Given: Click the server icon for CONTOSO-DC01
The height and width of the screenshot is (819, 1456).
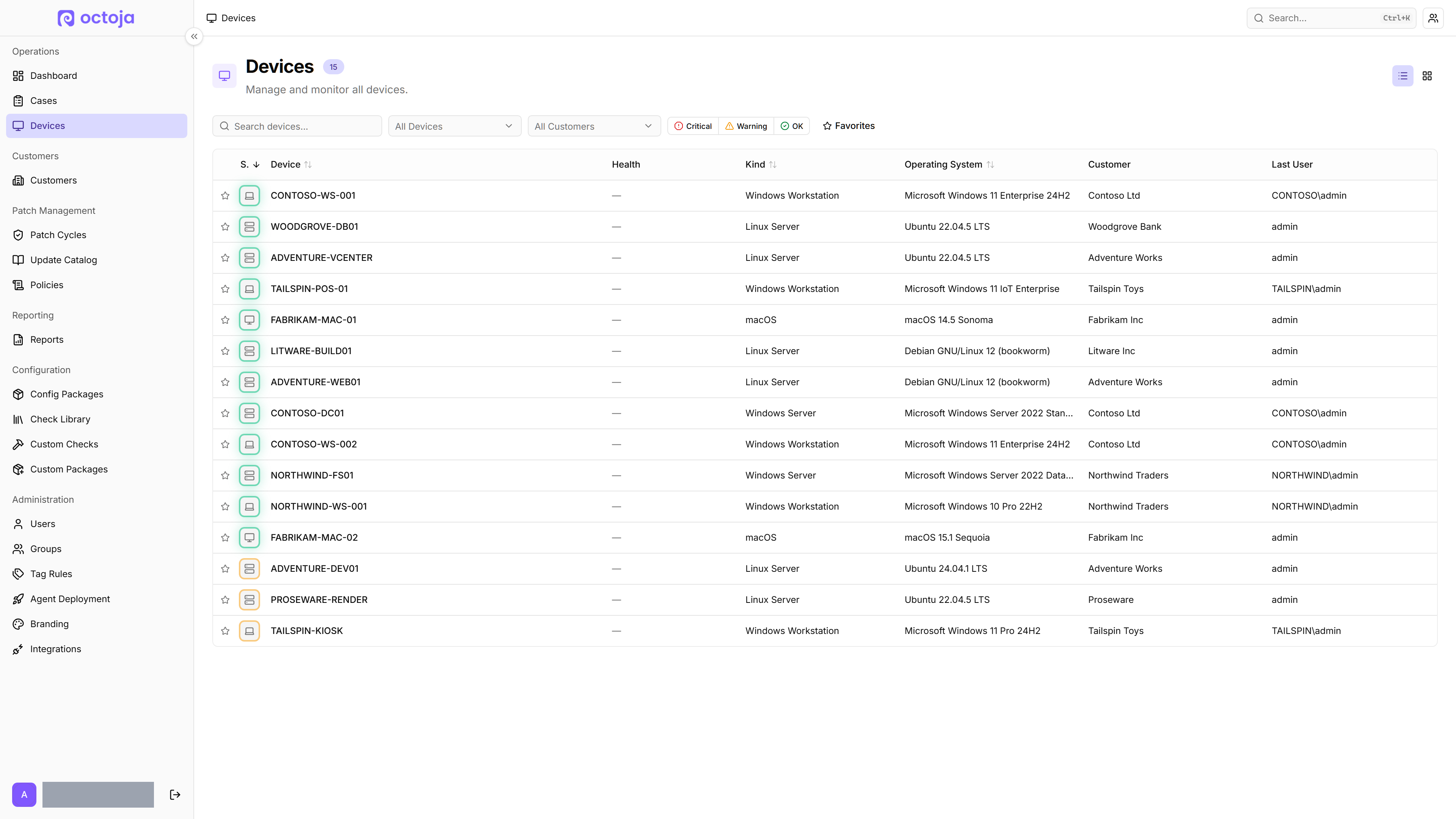Looking at the screenshot, I should (249, 413).
